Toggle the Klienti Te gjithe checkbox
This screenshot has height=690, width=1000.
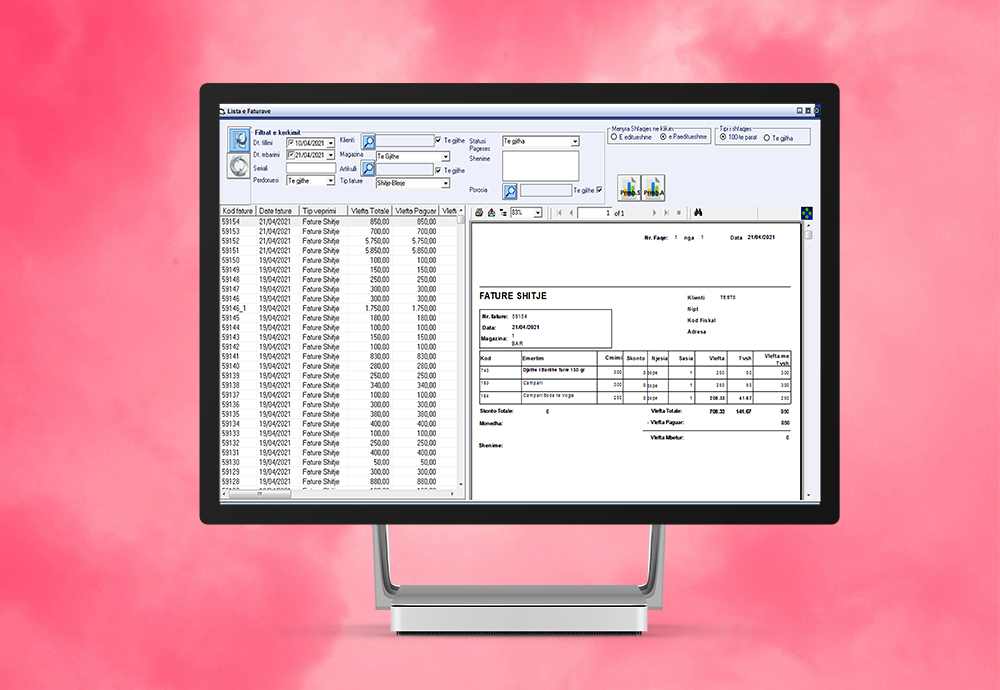pyautogui.click(x=439, y=141)
